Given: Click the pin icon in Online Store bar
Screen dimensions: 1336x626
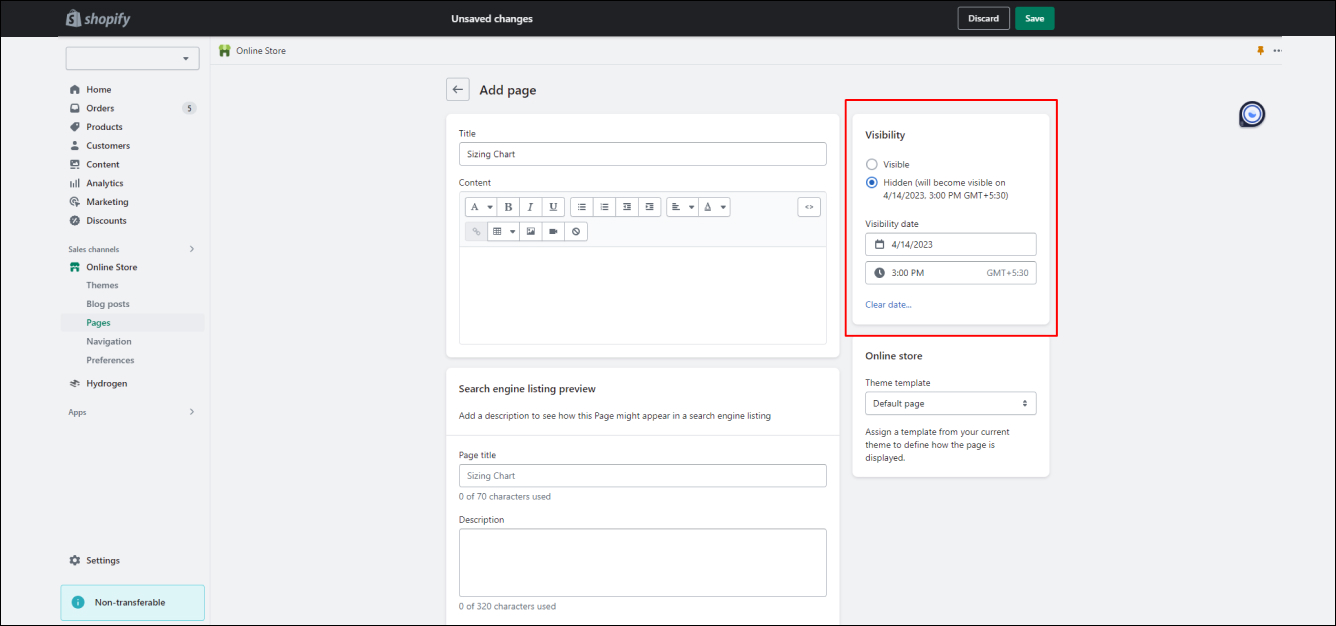Looking at the screenshot, I should pyautogui.click(x=1260, y=50).
